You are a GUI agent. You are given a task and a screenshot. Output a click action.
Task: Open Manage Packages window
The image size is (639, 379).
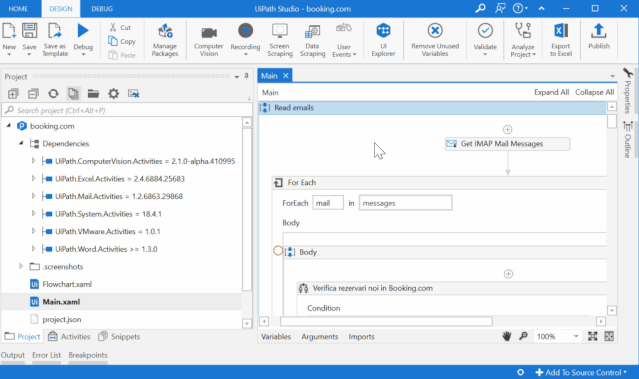[x=165, y=40]
